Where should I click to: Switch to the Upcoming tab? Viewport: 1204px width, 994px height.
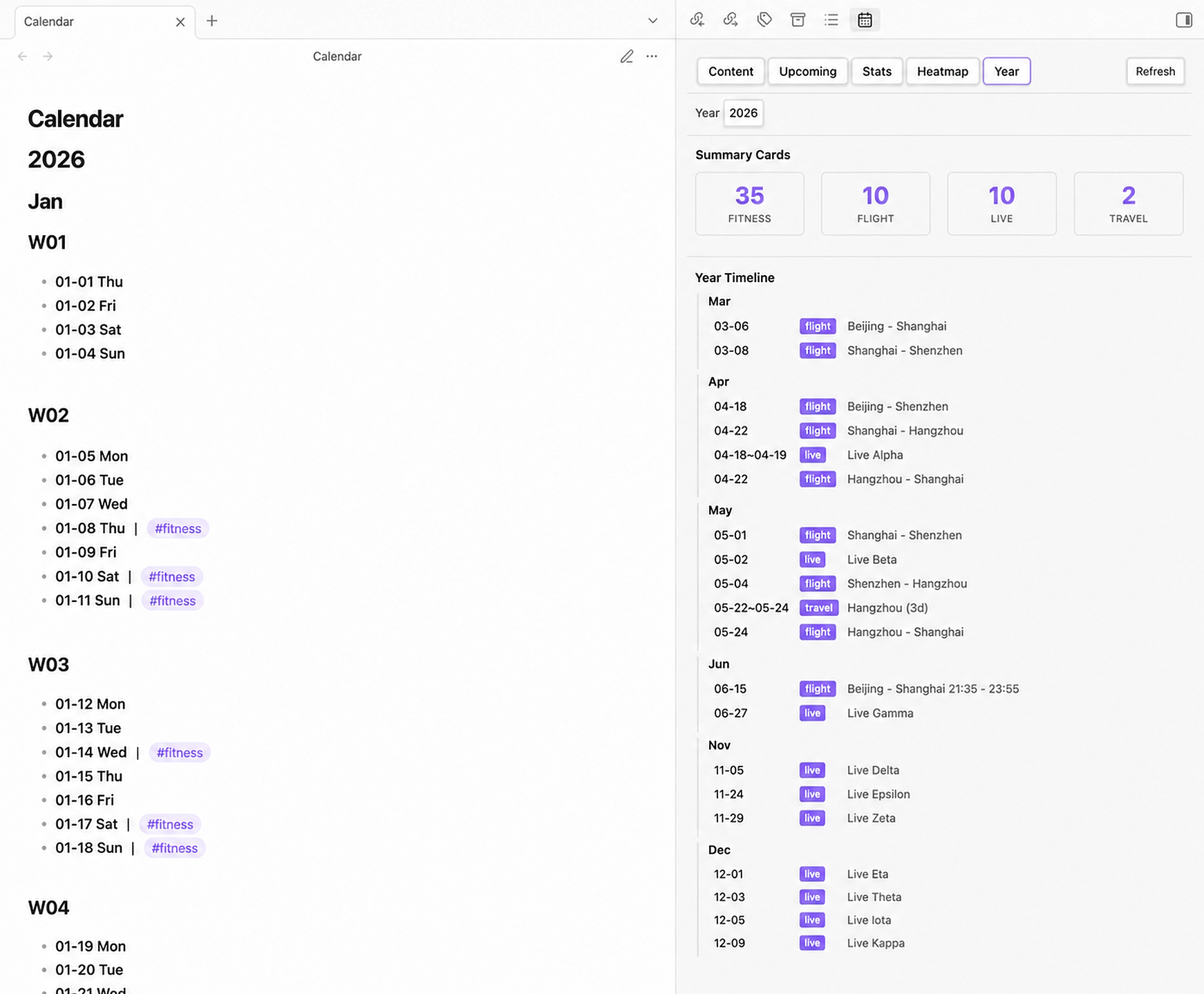click(807, 71)
